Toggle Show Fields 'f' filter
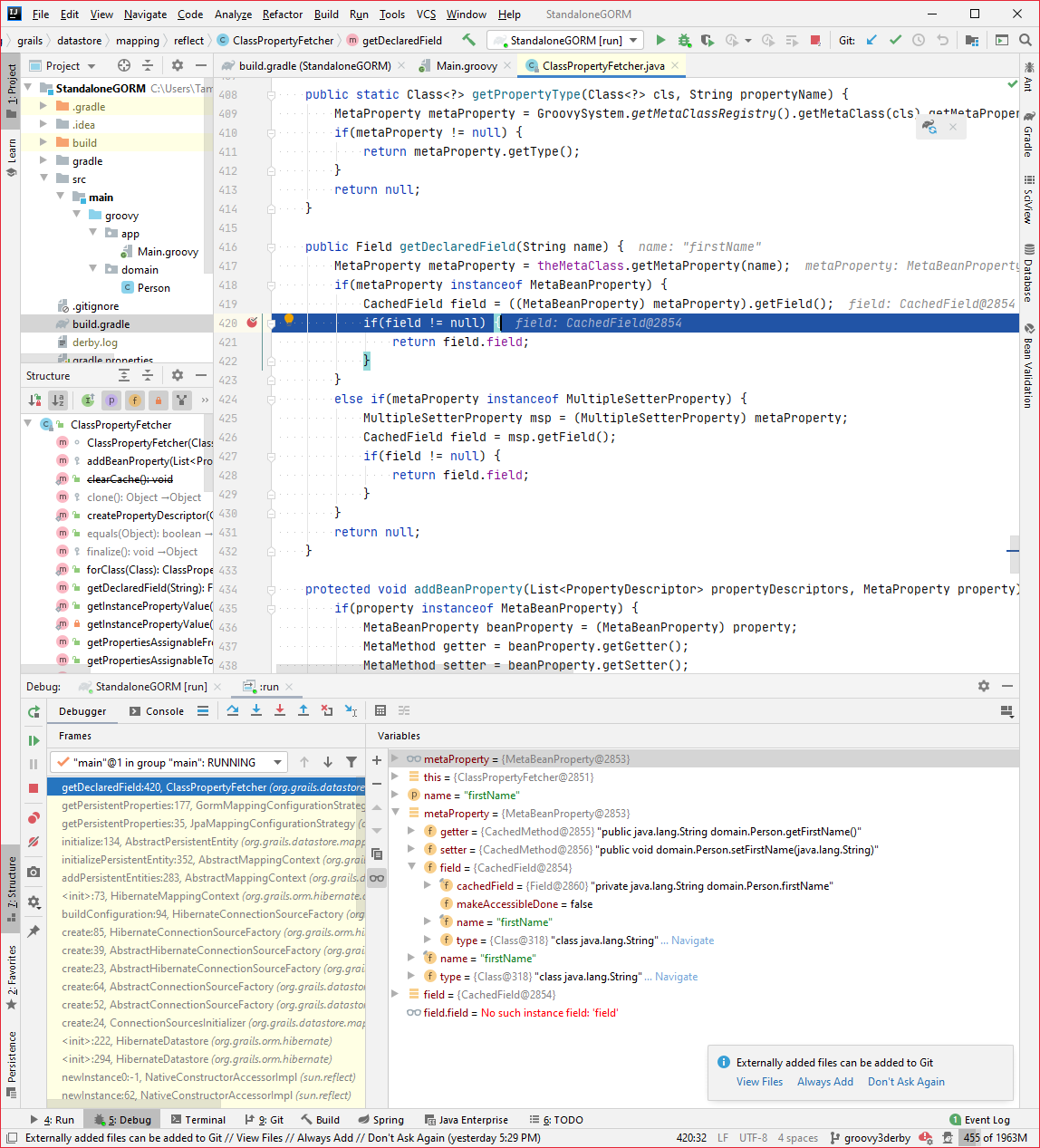 pyautogui.click(x=135, y=400)
